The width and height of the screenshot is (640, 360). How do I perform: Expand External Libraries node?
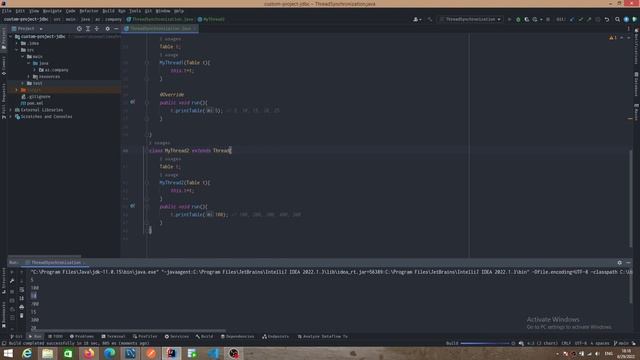click(11, 110)
